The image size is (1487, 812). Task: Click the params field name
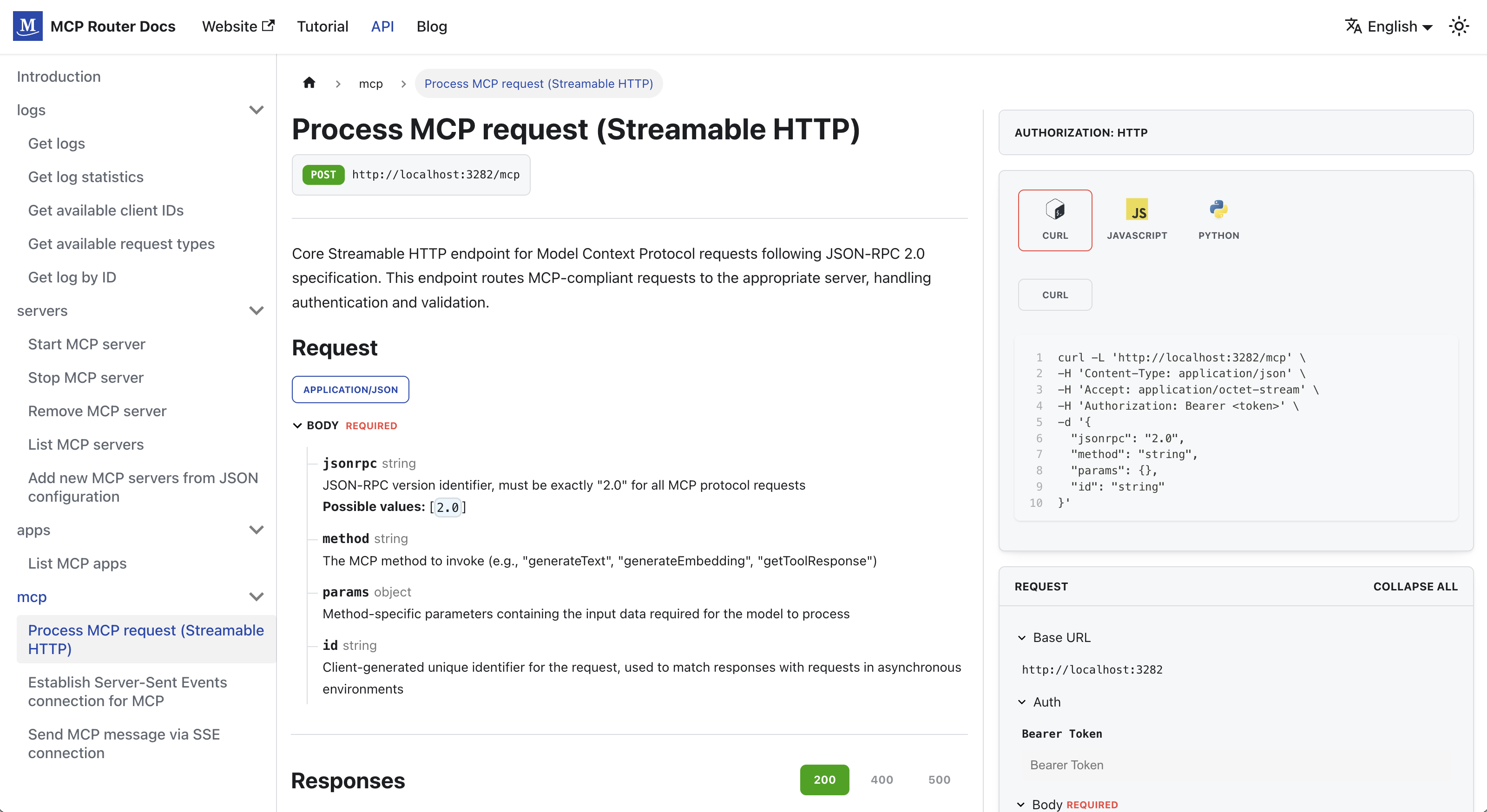pyautogui.click(x=346, y=592)
